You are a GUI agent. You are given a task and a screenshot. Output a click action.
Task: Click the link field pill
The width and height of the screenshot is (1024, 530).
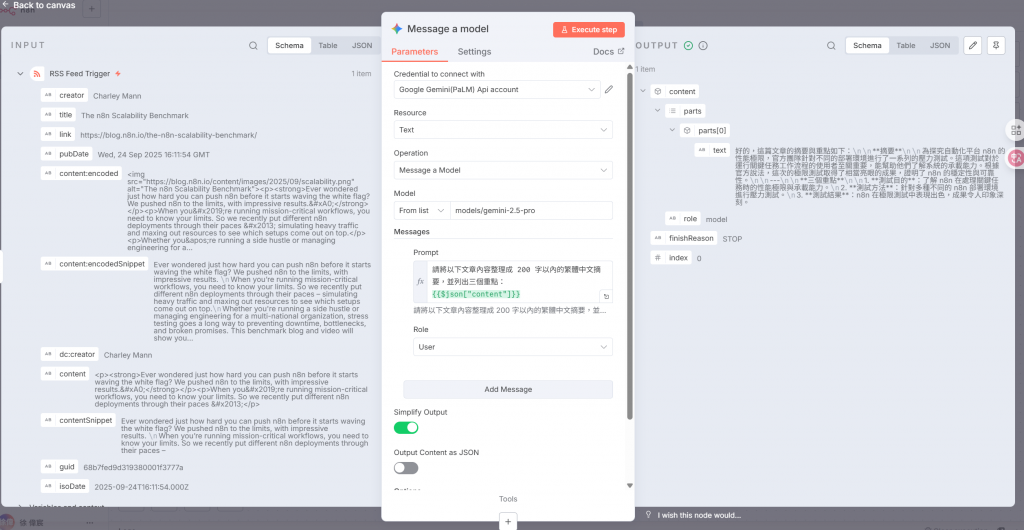(57, 134)
